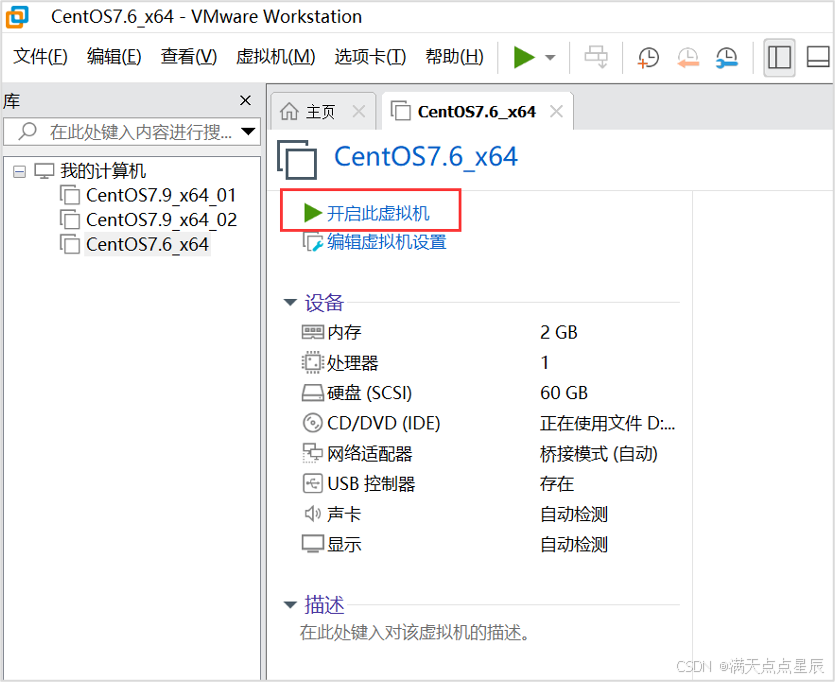This screenshot has width=836, height=682.
Task: Collapse the 设备 section
Action: click(x=290, y=302)
